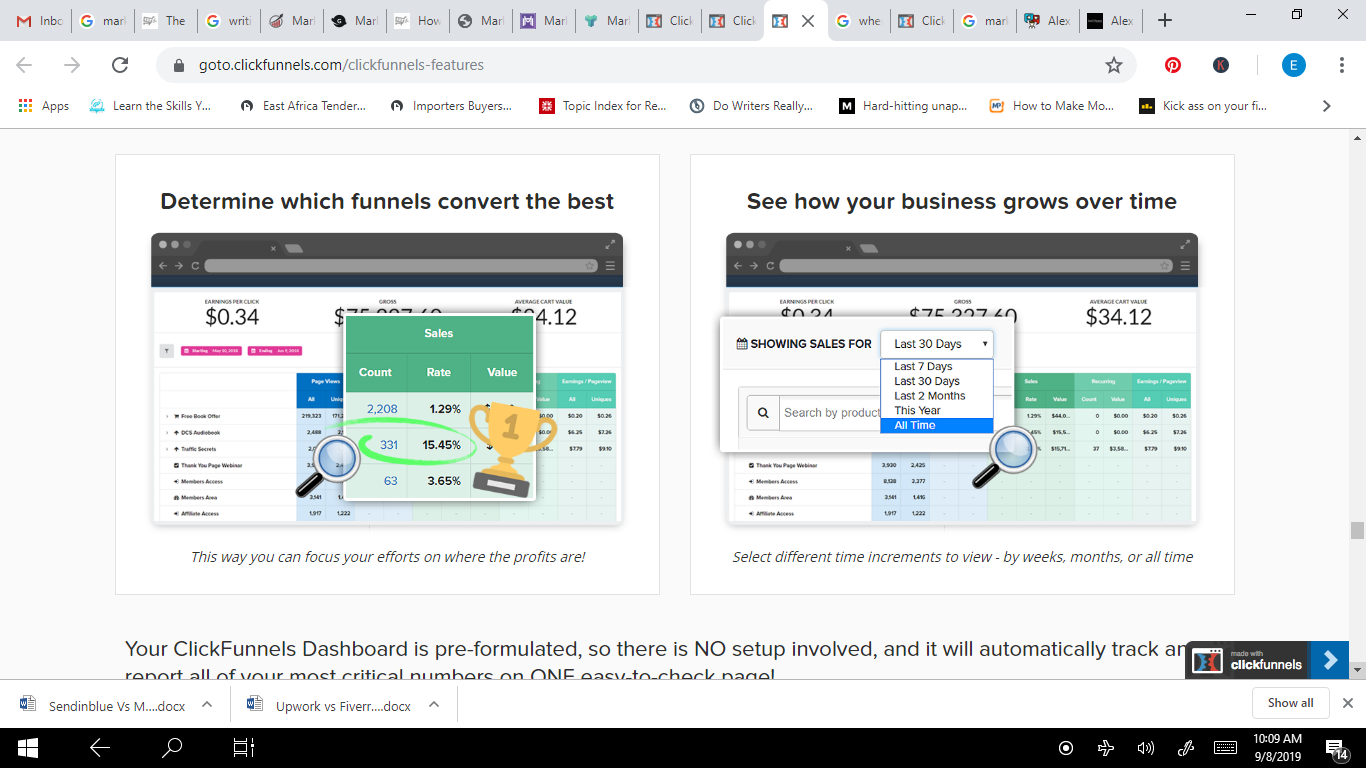Open the touch keyboard from system tray
This screenshot has width=1366, height=768.
click(1226, 747)
